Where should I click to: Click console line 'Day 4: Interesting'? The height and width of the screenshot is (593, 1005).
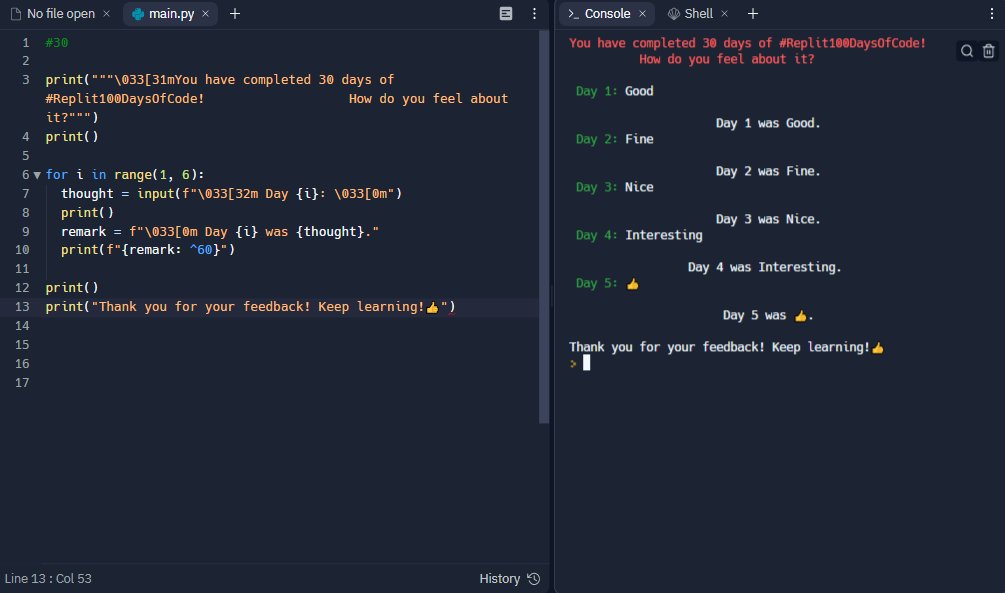(638, 235)
